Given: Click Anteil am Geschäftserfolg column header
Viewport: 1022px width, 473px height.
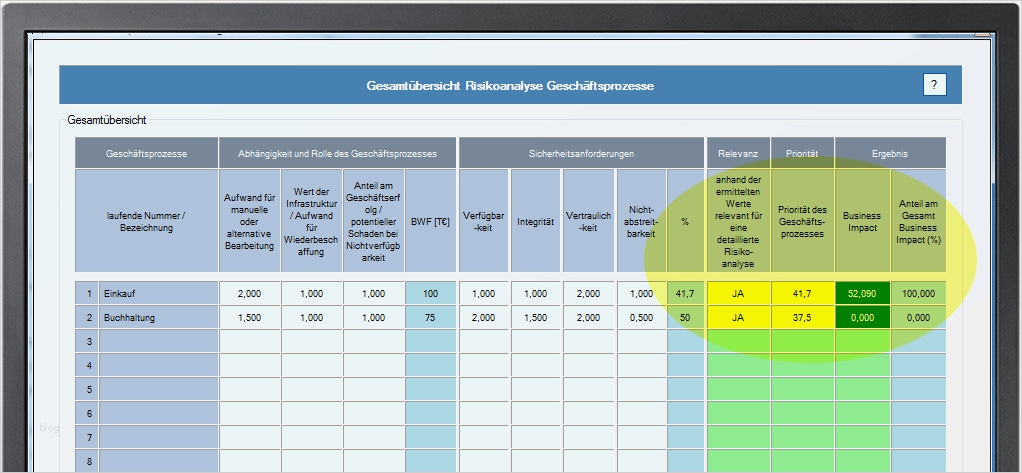Looking at the screenshot, I should click(373, 221).
